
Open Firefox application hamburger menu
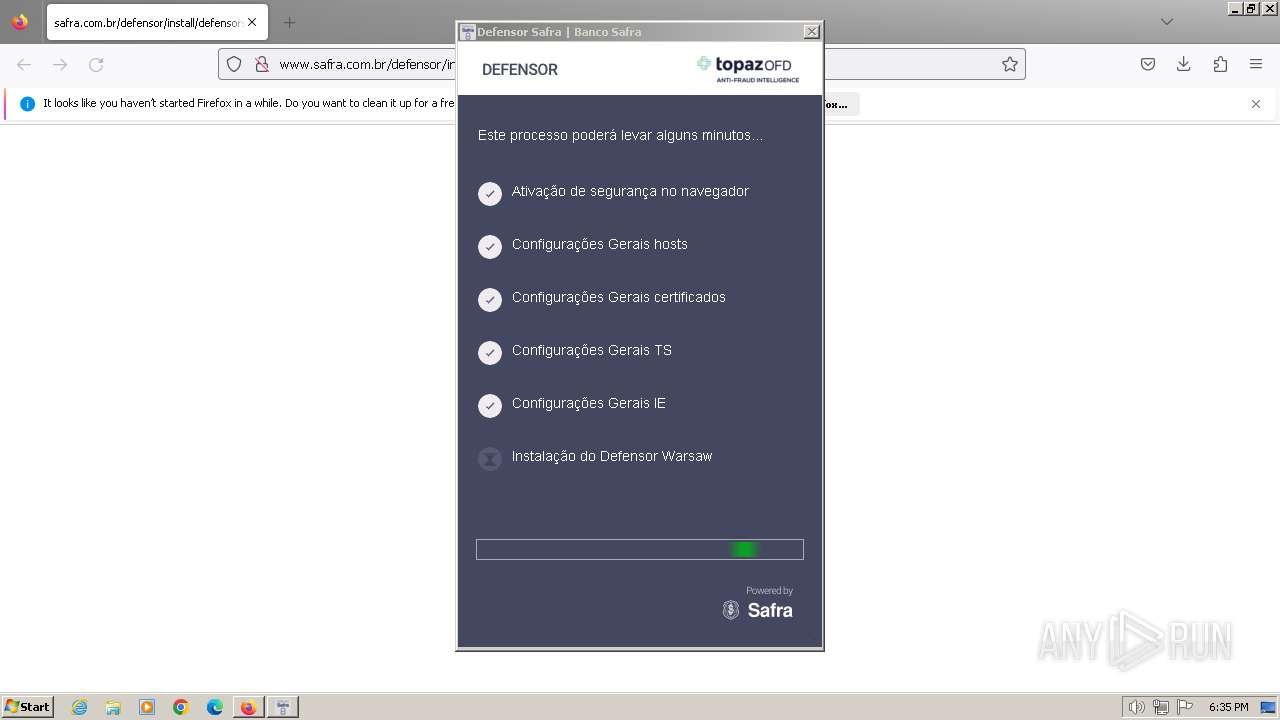1256,64
